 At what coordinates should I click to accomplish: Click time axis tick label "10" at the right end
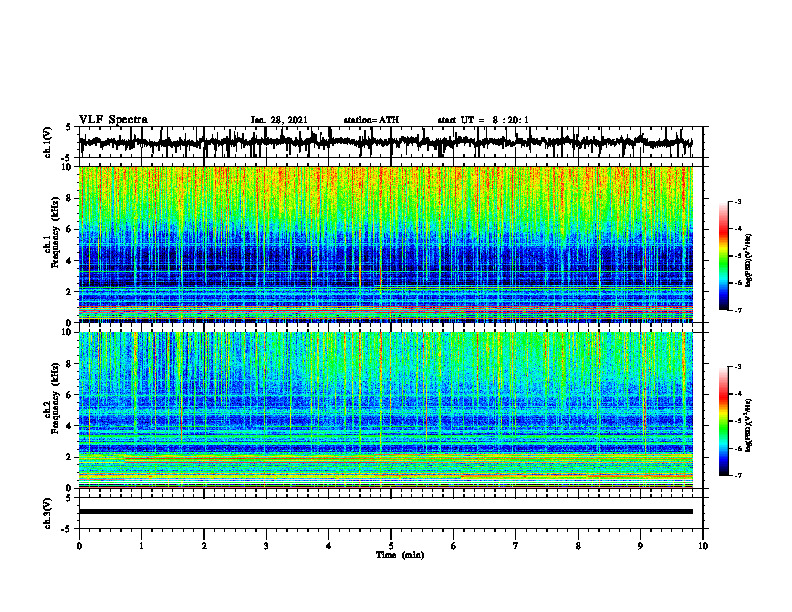click(x=703, y=546)
